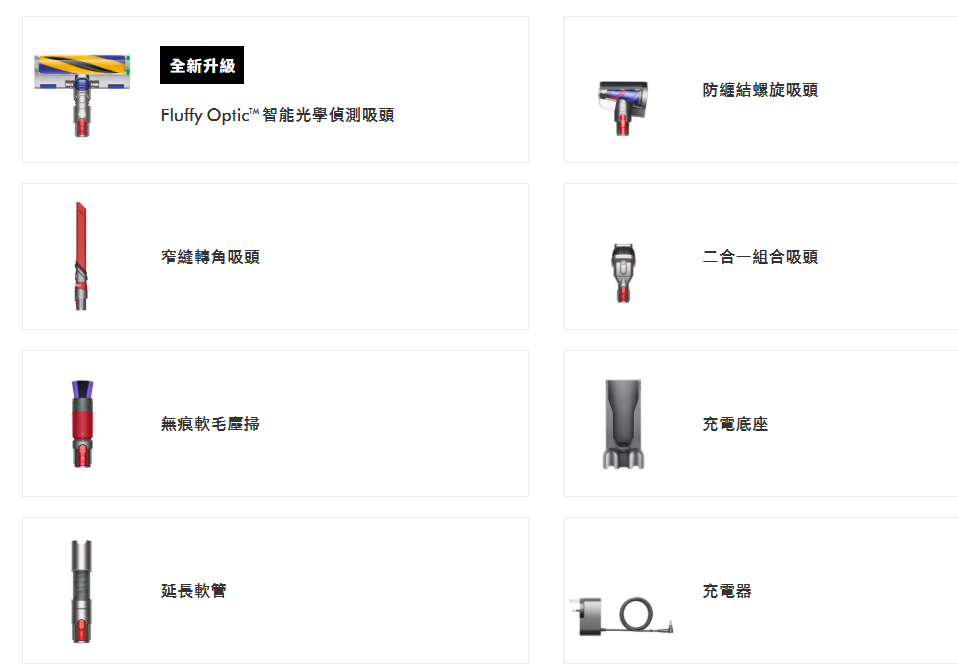Click the 充電底座 label
This screenshot has height=671, width=958.
[735, 424]
